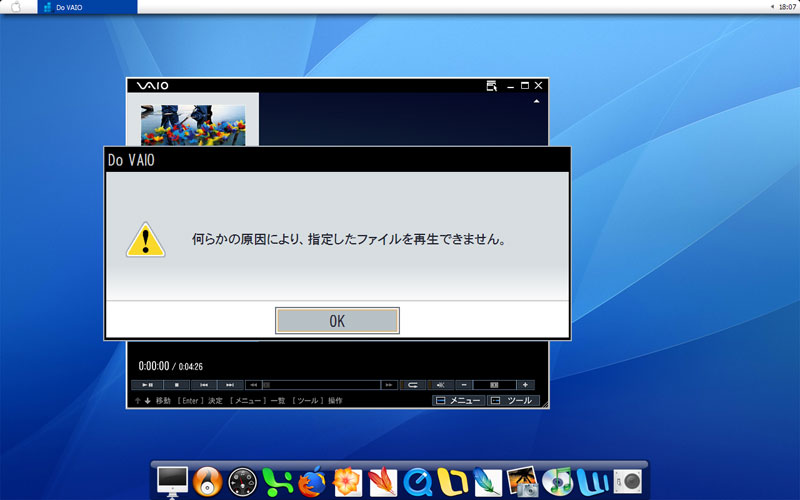Minimize the VAIO player window

pyautogui.click(x=510, y=86)
